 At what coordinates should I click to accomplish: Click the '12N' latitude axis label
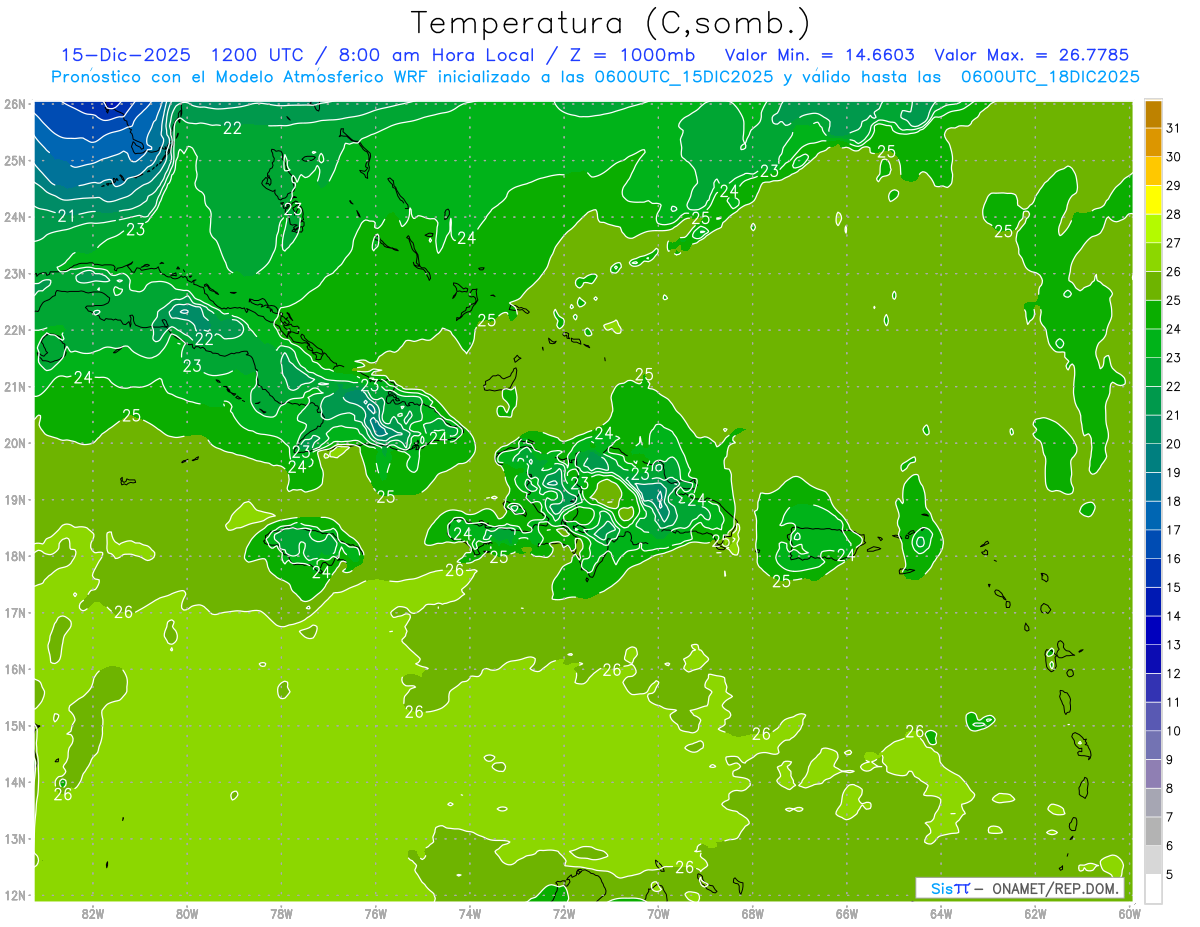pyautogui.click(x=15, y=895)
